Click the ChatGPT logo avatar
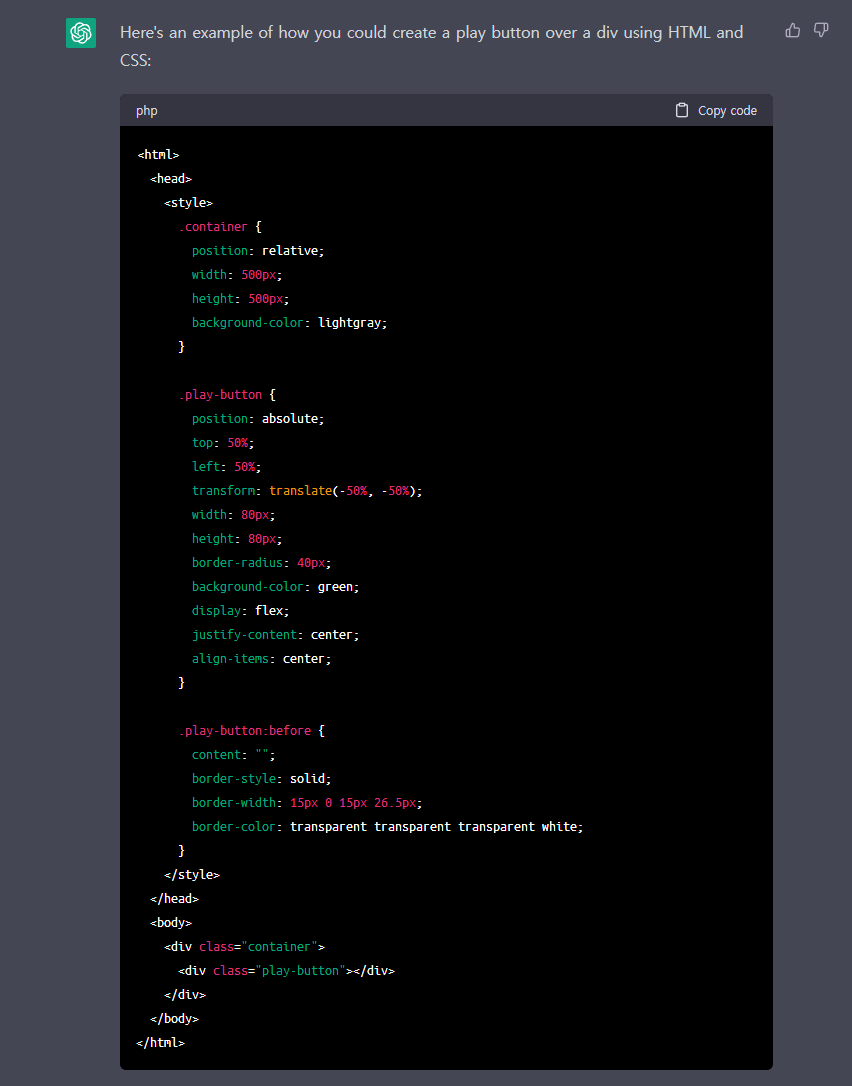Image resolution: width=852 pixels, height=1086 pixels. pyautogui.click(x=81, y=33)
